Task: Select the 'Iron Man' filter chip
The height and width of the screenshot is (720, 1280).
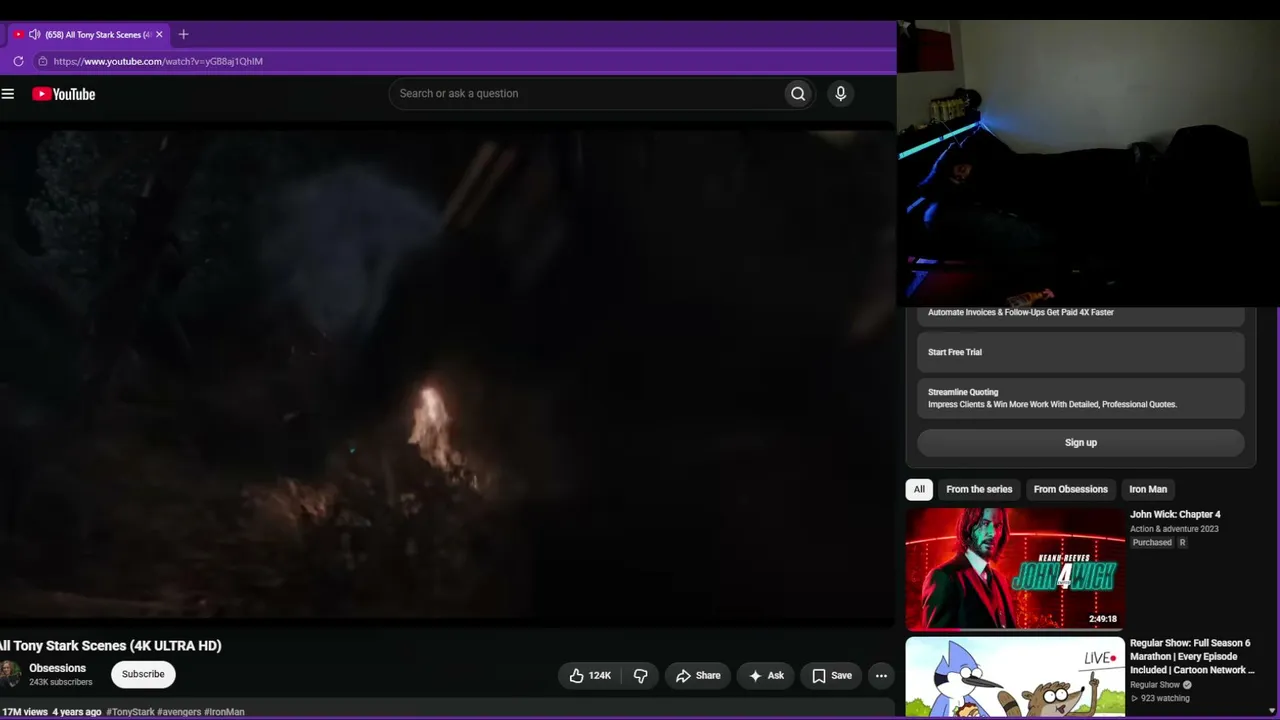Action: (x=1148, y=489)
